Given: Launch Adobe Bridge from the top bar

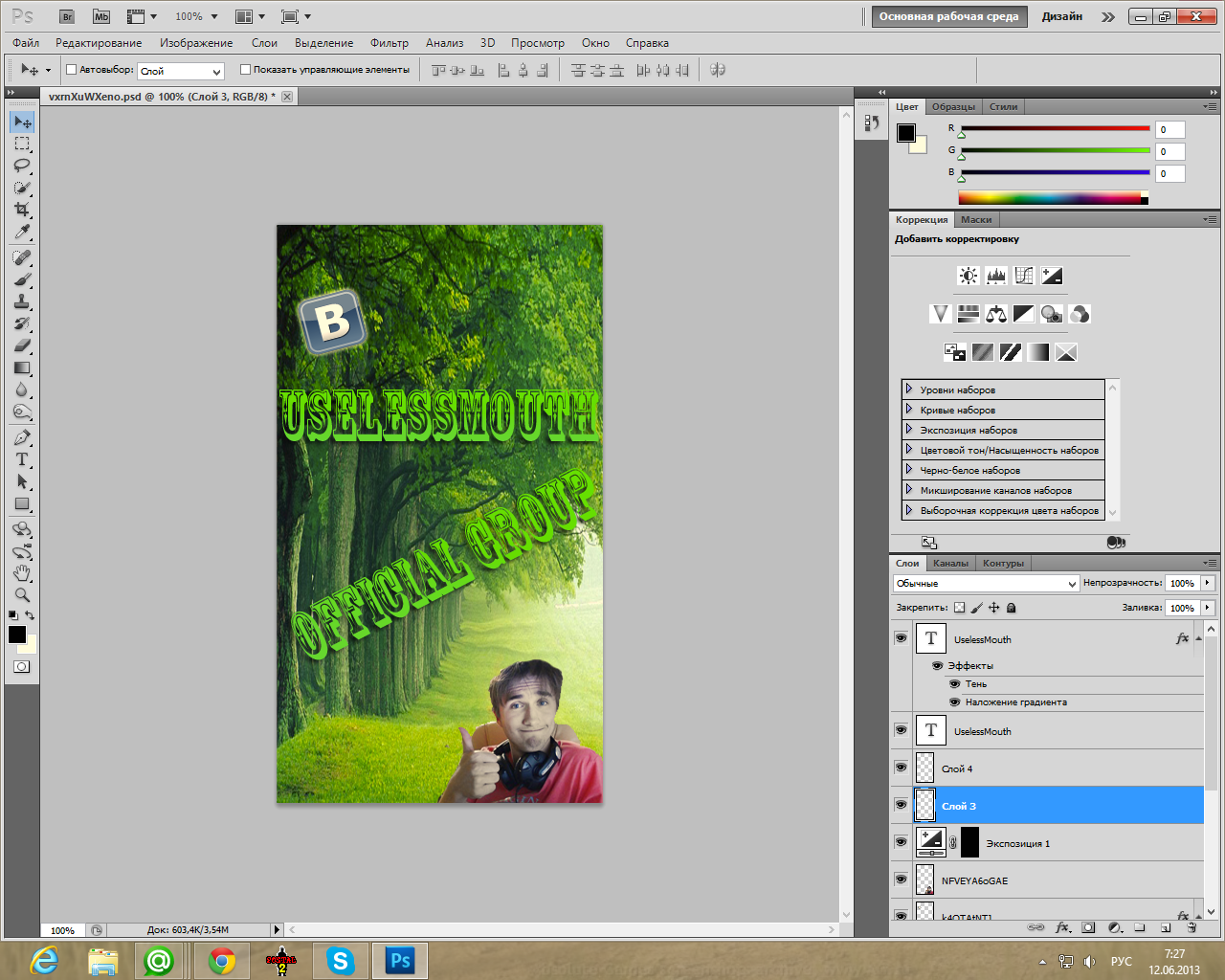Looking at the screenshot, I should tap(67, 16).
